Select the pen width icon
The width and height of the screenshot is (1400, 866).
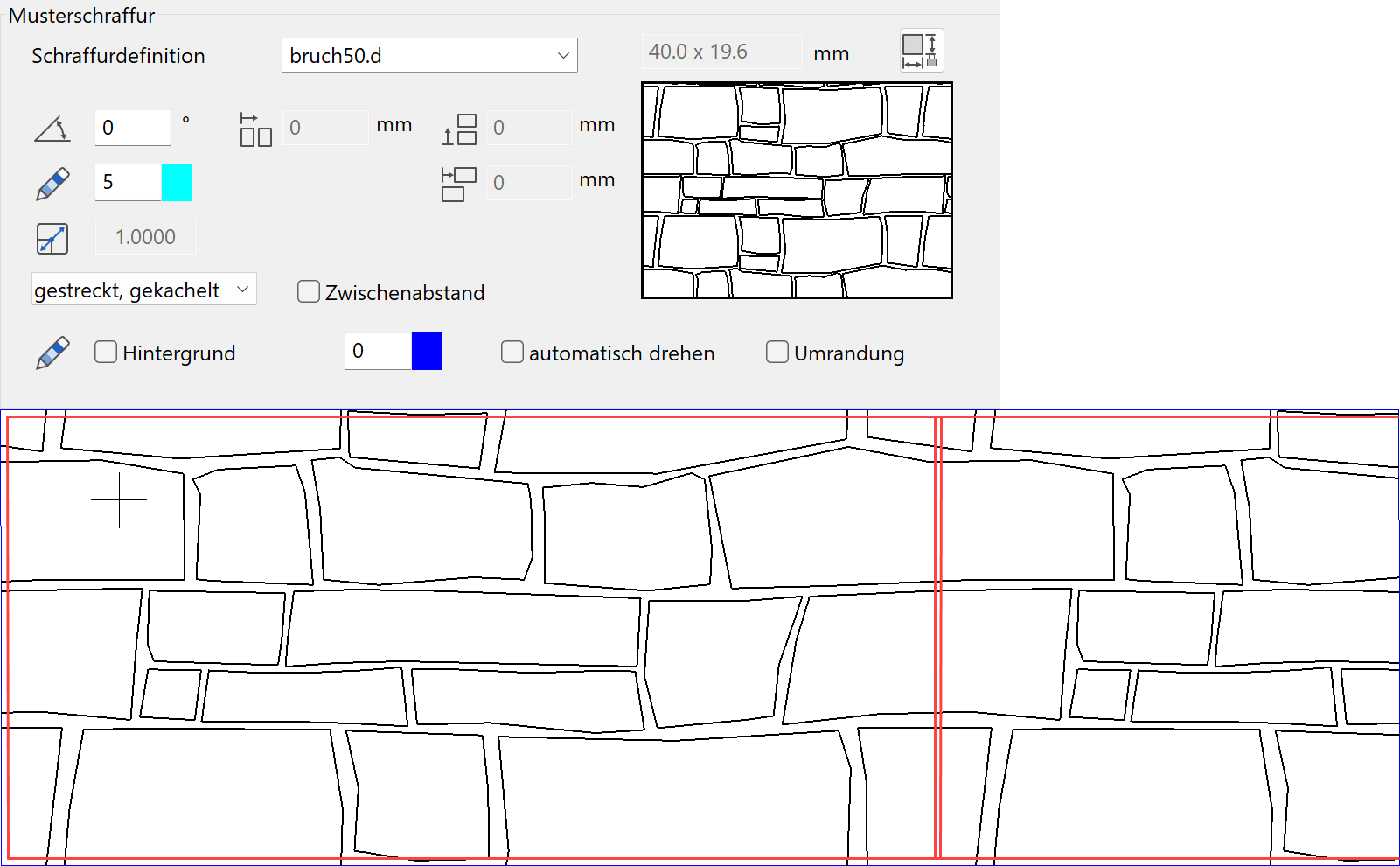click(x=51, y=182)
